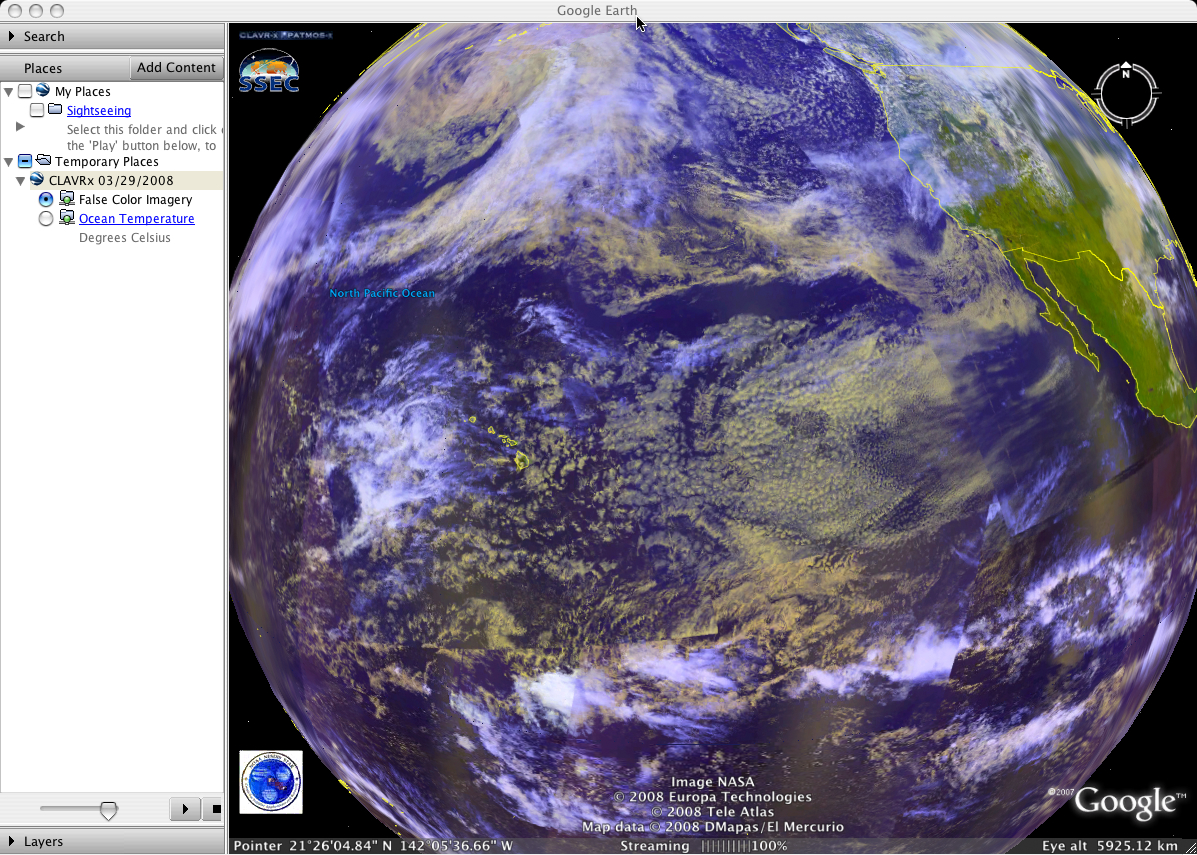Open the Sightseeing link
This screenshot has height=855, width=1197.
coord(98,111)
